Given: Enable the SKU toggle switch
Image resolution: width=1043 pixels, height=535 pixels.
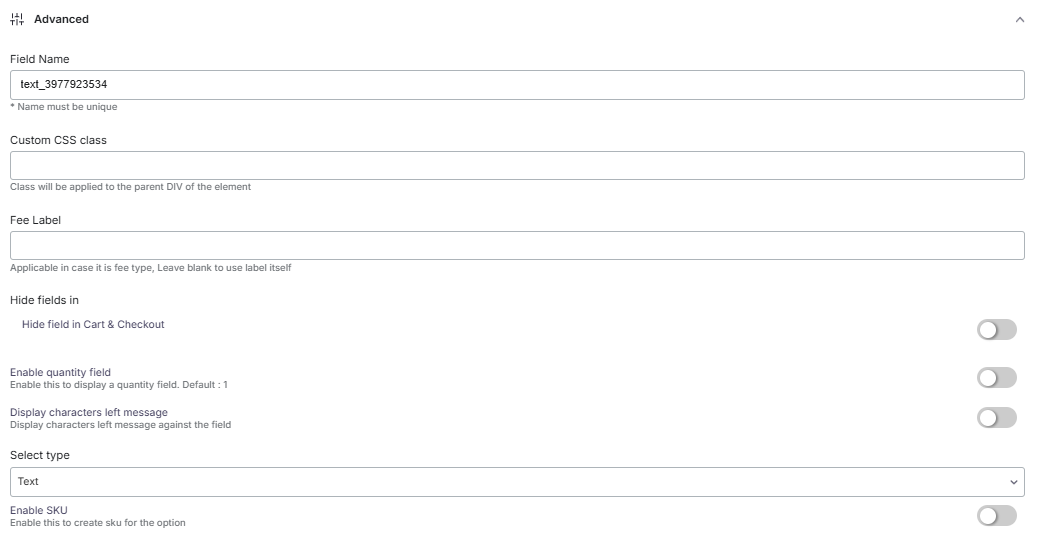Looking at the screenshot, I should coord(996,516).
